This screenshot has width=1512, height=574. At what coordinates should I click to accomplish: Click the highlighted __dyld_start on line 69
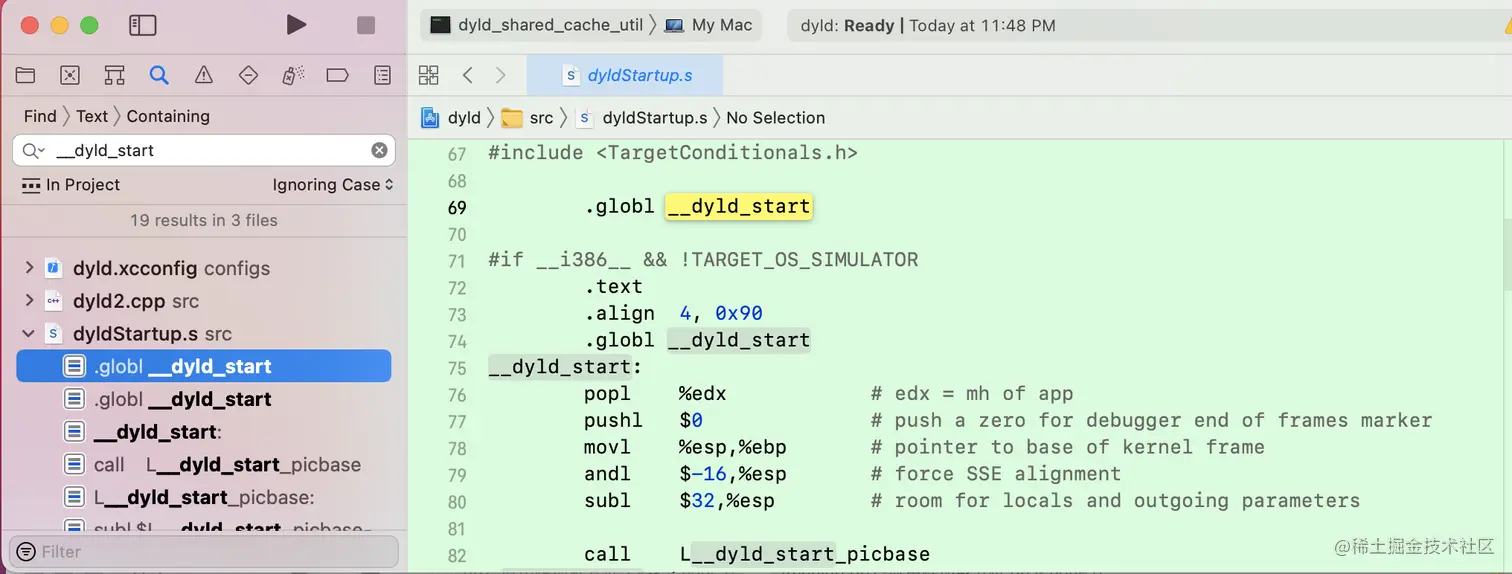pyautogui.click(x=739, y=207)
